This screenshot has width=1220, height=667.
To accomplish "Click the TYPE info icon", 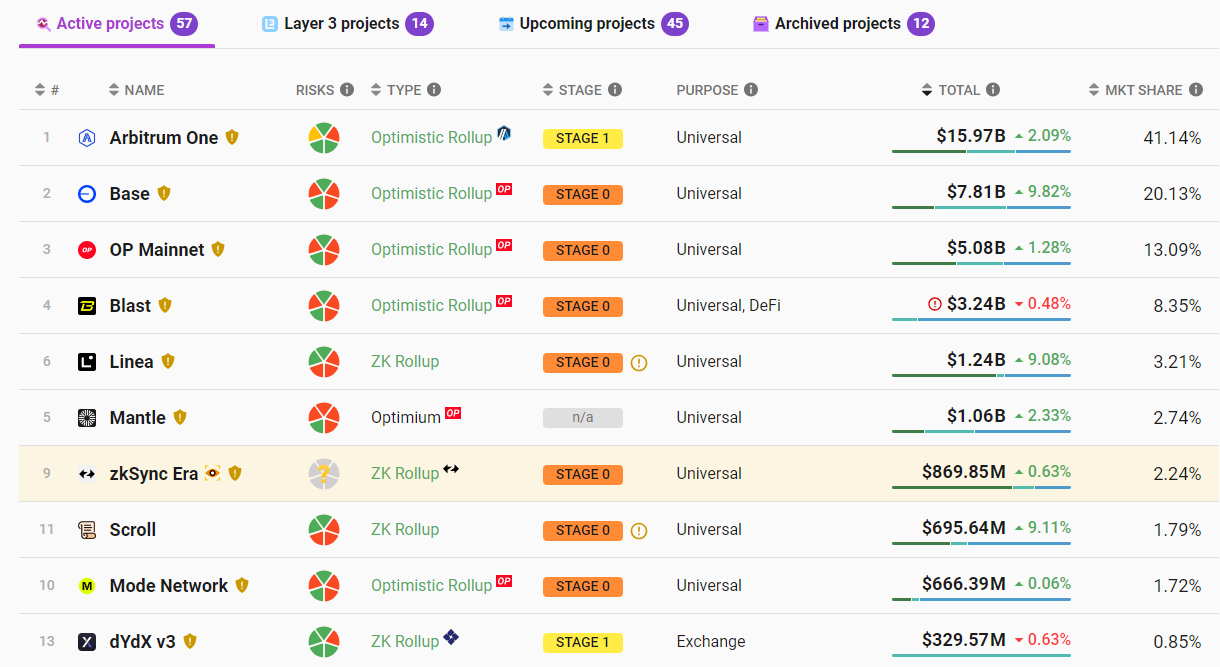I will pyautogui.click(x=434, y=90).
